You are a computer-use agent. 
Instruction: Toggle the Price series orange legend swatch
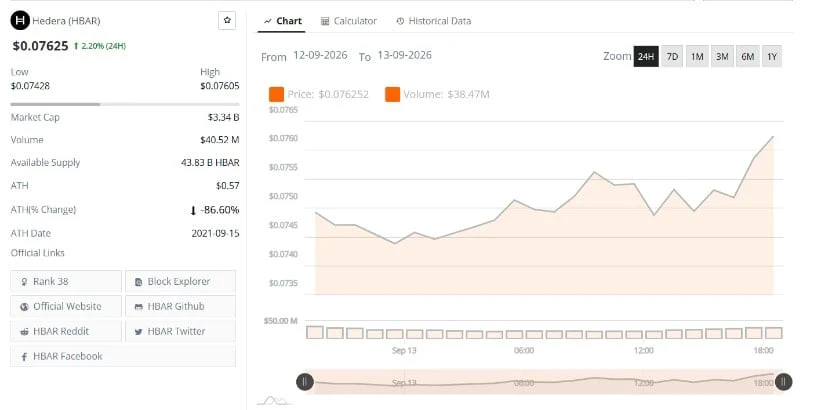tap(276, 95)
